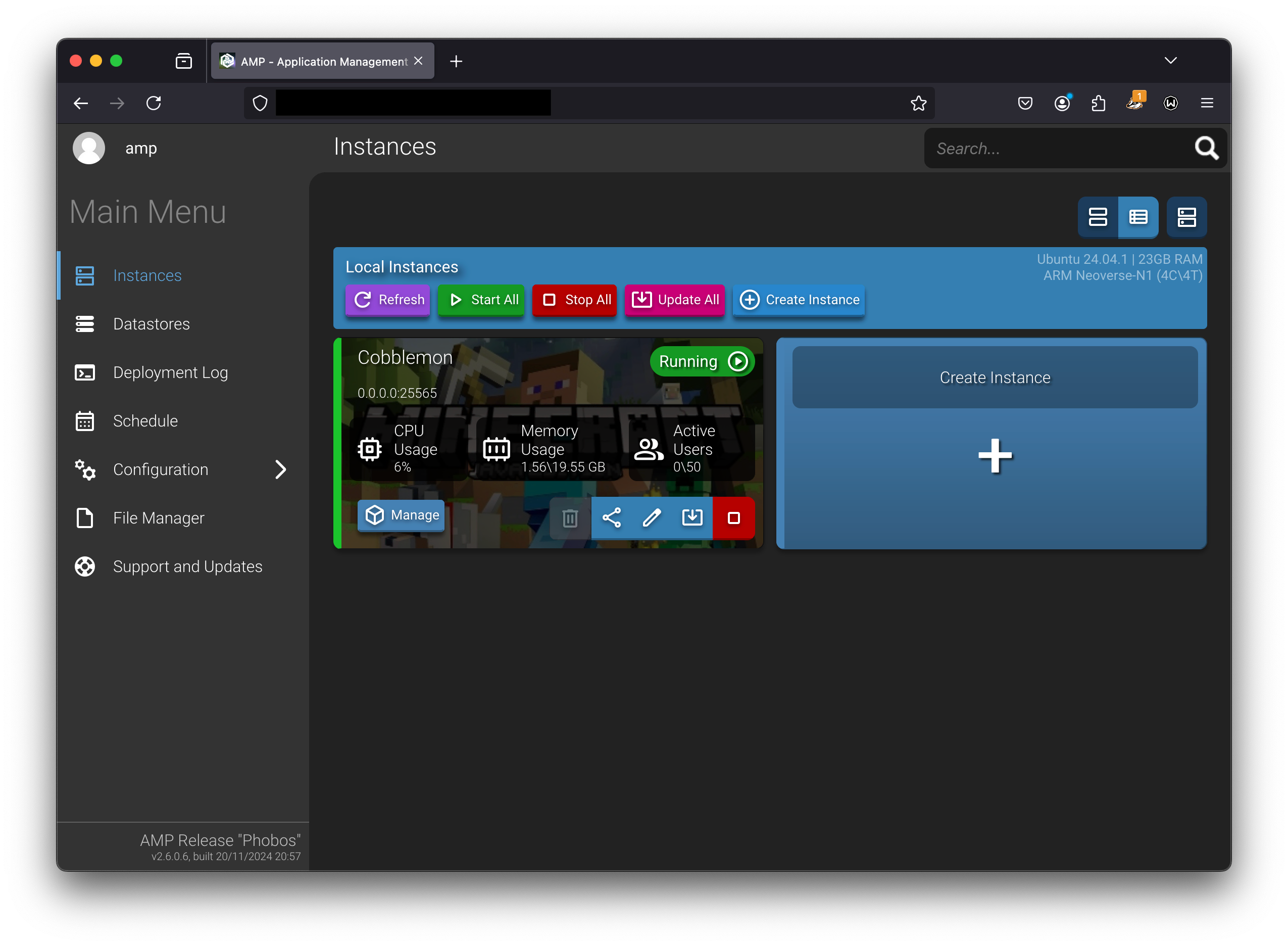This screenshot has width=1288, height=946.
Task: Select the AMP Application Management tab
Action: click(x=323, y=61)
